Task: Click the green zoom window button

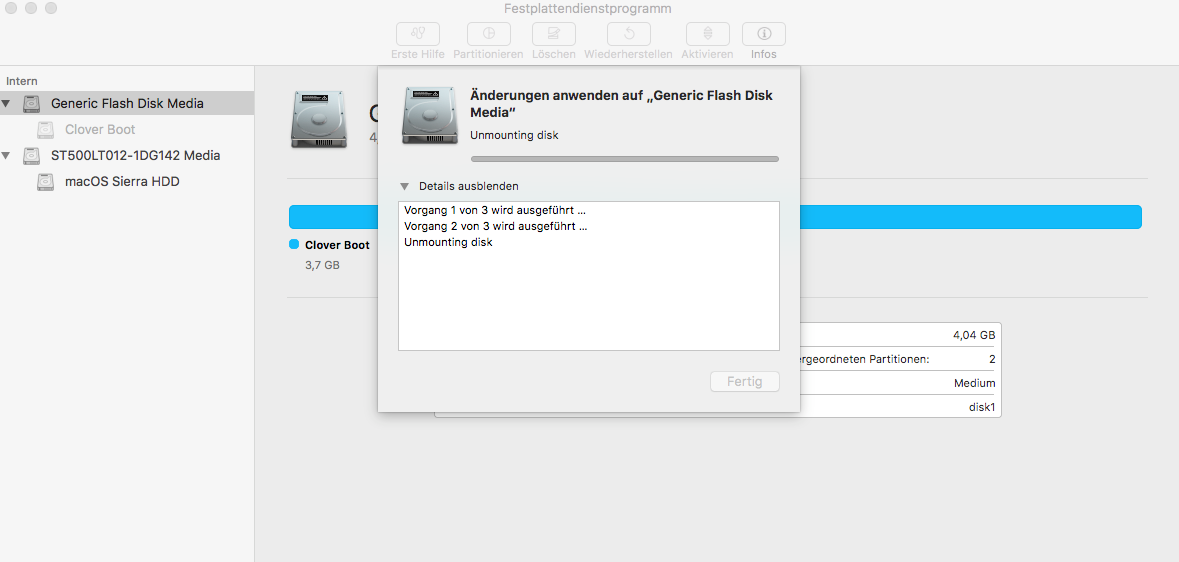Action: pyautogui.click(x=51, y=8)
